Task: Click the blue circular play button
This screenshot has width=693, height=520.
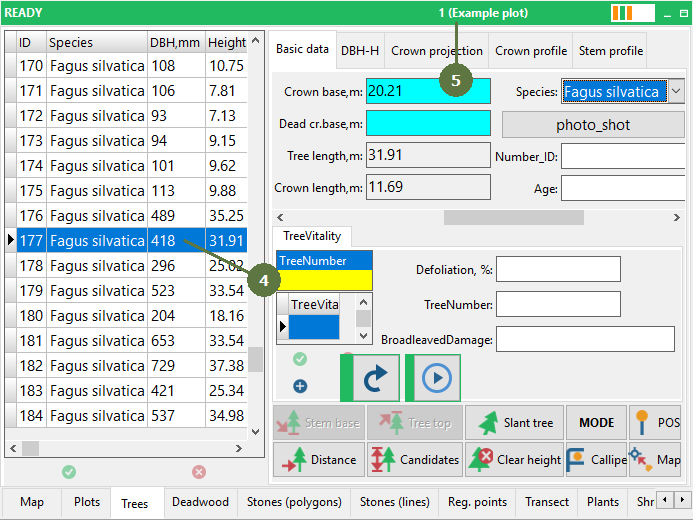Action: (437, 378)
